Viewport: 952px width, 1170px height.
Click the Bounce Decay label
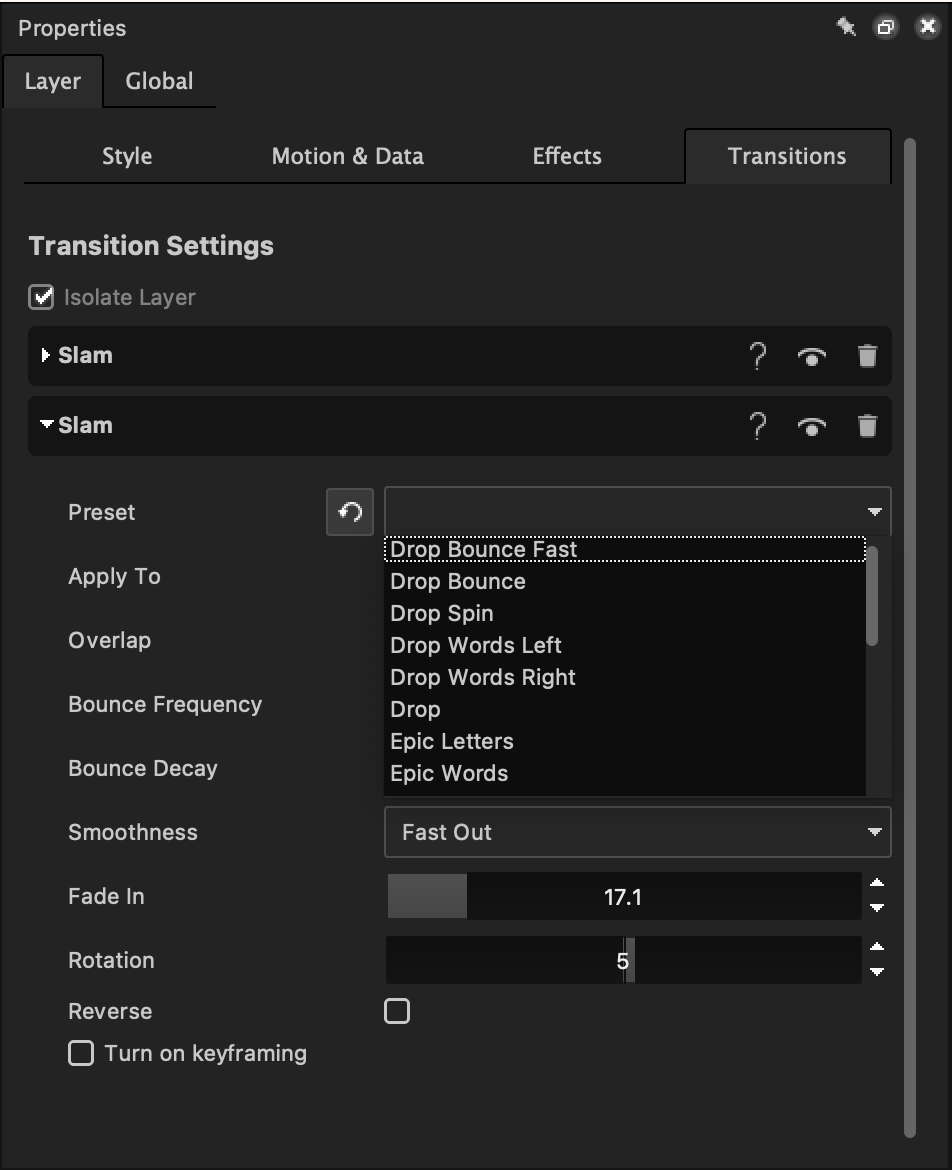coord(143,769)
